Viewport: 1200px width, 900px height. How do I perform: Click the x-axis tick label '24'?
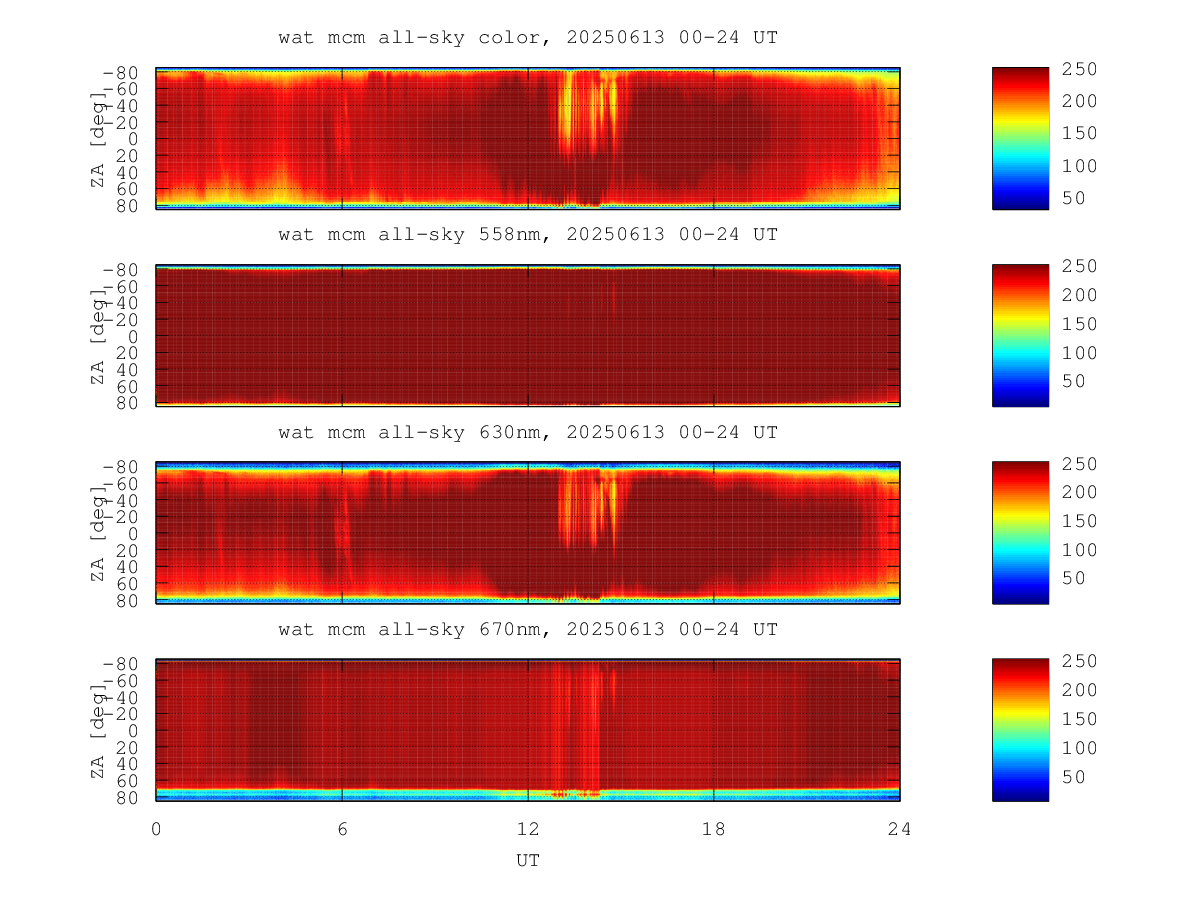point(900,828)
